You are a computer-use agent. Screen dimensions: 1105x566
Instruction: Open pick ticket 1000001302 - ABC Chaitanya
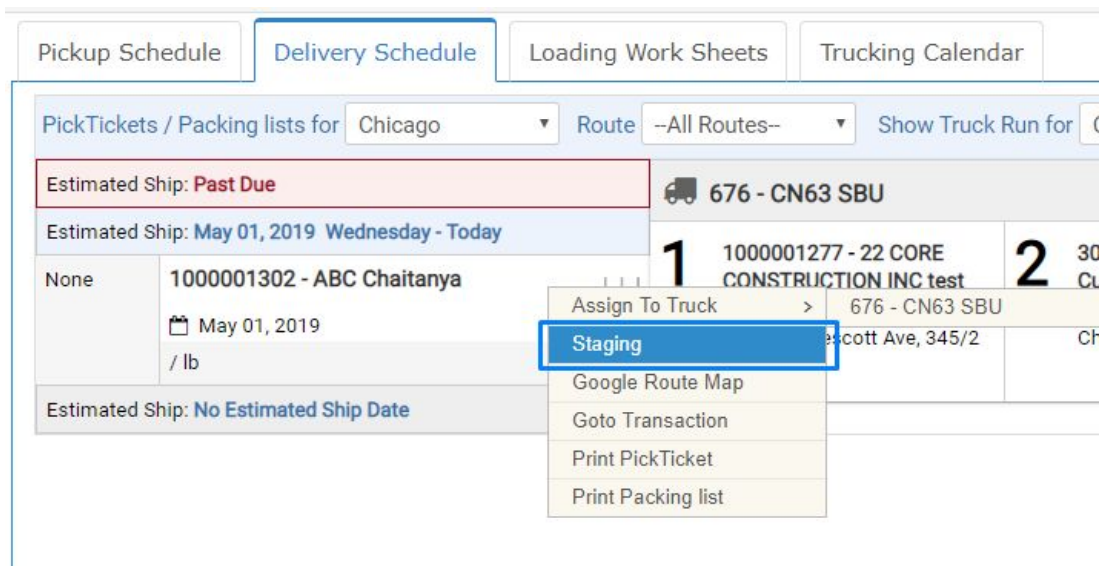(315, 279)
